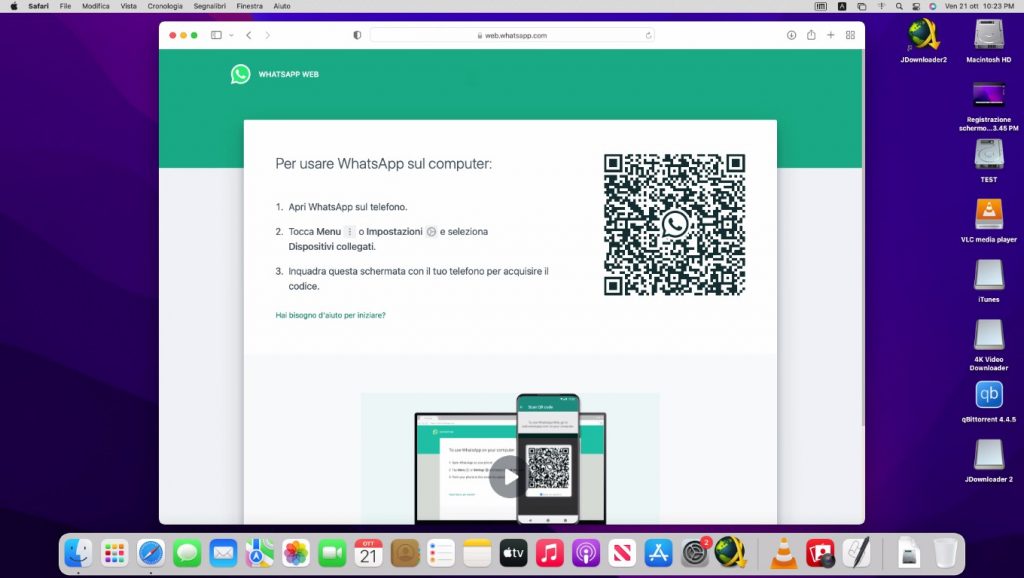The height and width of the screenshot is (578, 1024).
Task: Click the Safari sidebar toggle button
Action: tap(216, 35)
